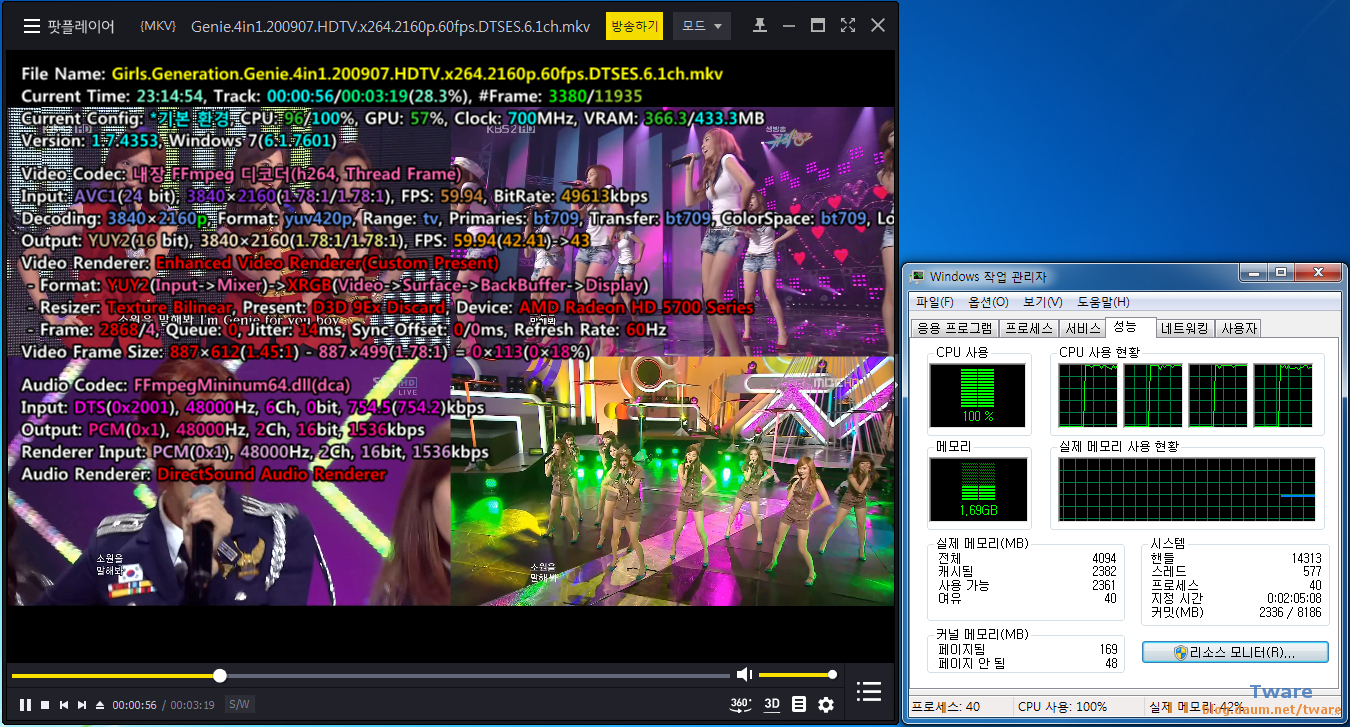
Task: Click the File Name line in video OSD
Action: (372, 74)
